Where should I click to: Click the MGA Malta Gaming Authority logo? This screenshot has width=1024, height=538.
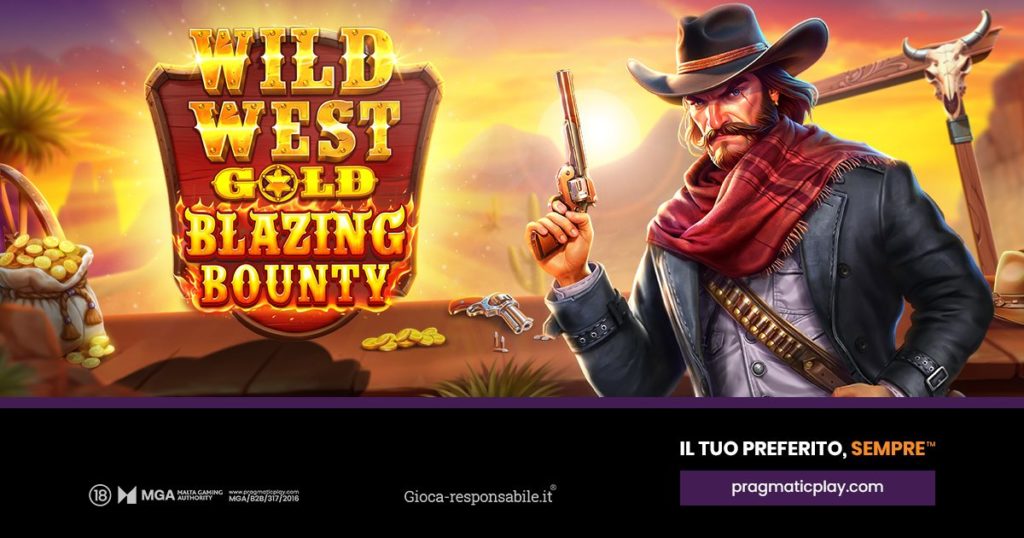point(170,496)
